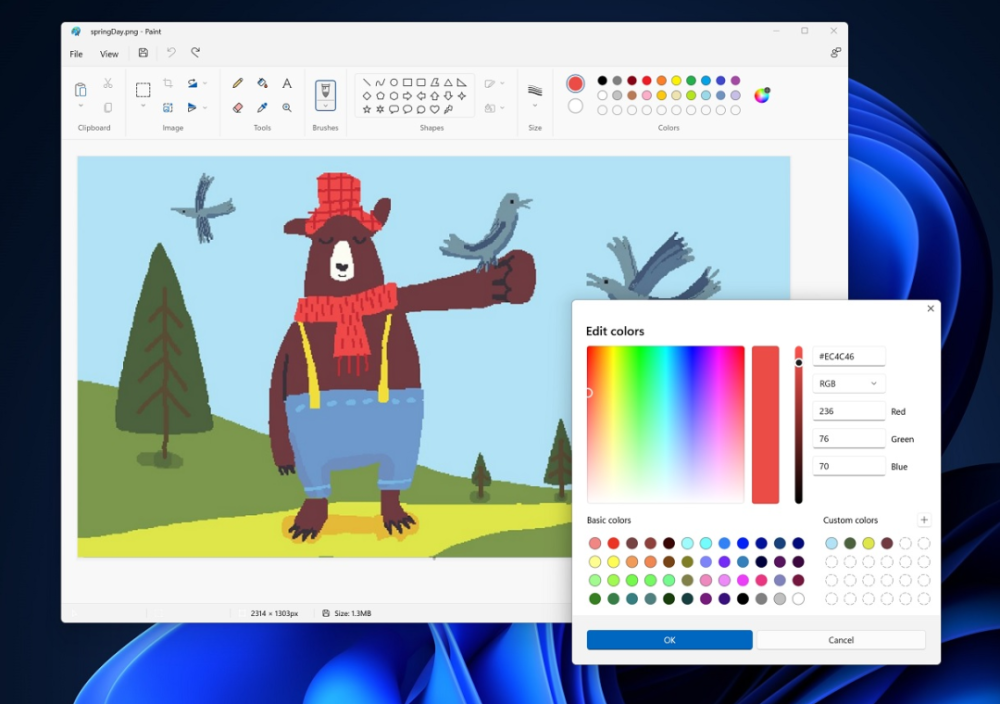Viewport: 1000px width, 704px height.
Task: Open the RGB color mode dropdown
Action: [848, 384]
